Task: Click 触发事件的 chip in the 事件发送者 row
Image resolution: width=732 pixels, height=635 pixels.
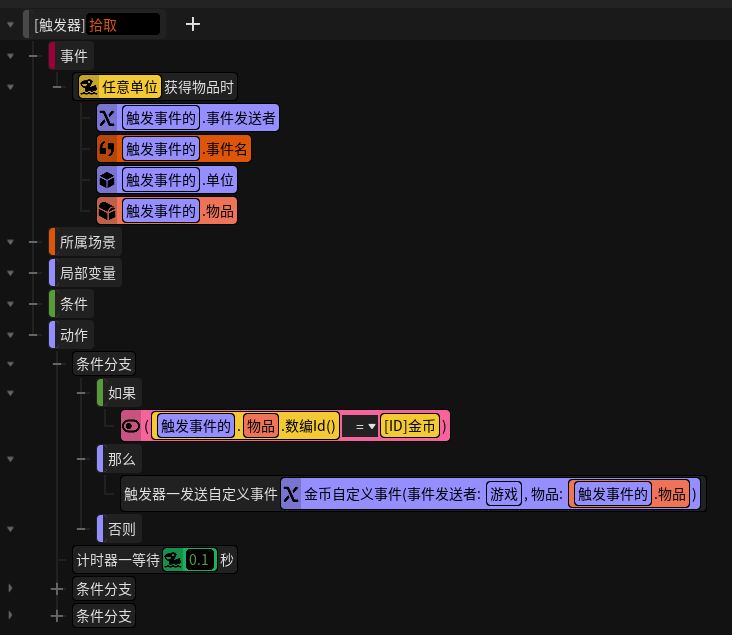Action: point(161,118)
